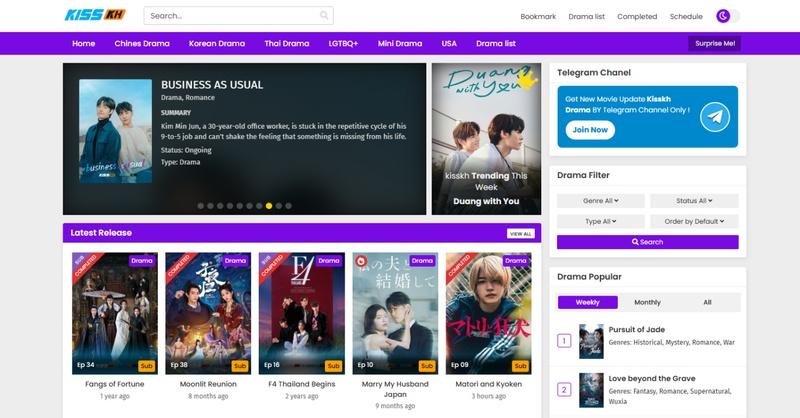Click the F4 Thailand Begins title text
Image resolution: width=800 pixels, height=418 pixels.
pos(302,384)
